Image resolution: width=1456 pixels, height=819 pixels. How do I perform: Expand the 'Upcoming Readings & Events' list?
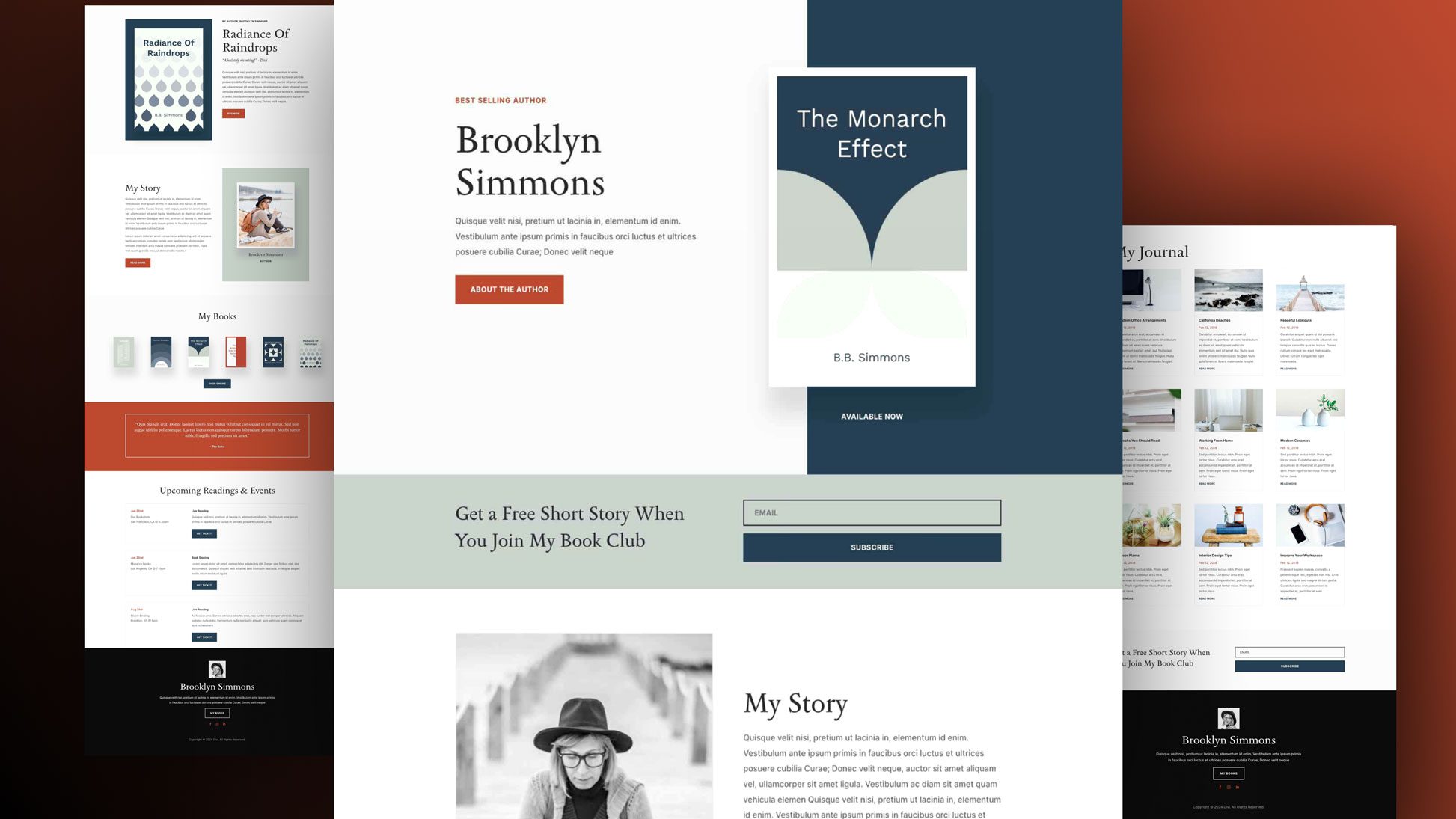217,489
